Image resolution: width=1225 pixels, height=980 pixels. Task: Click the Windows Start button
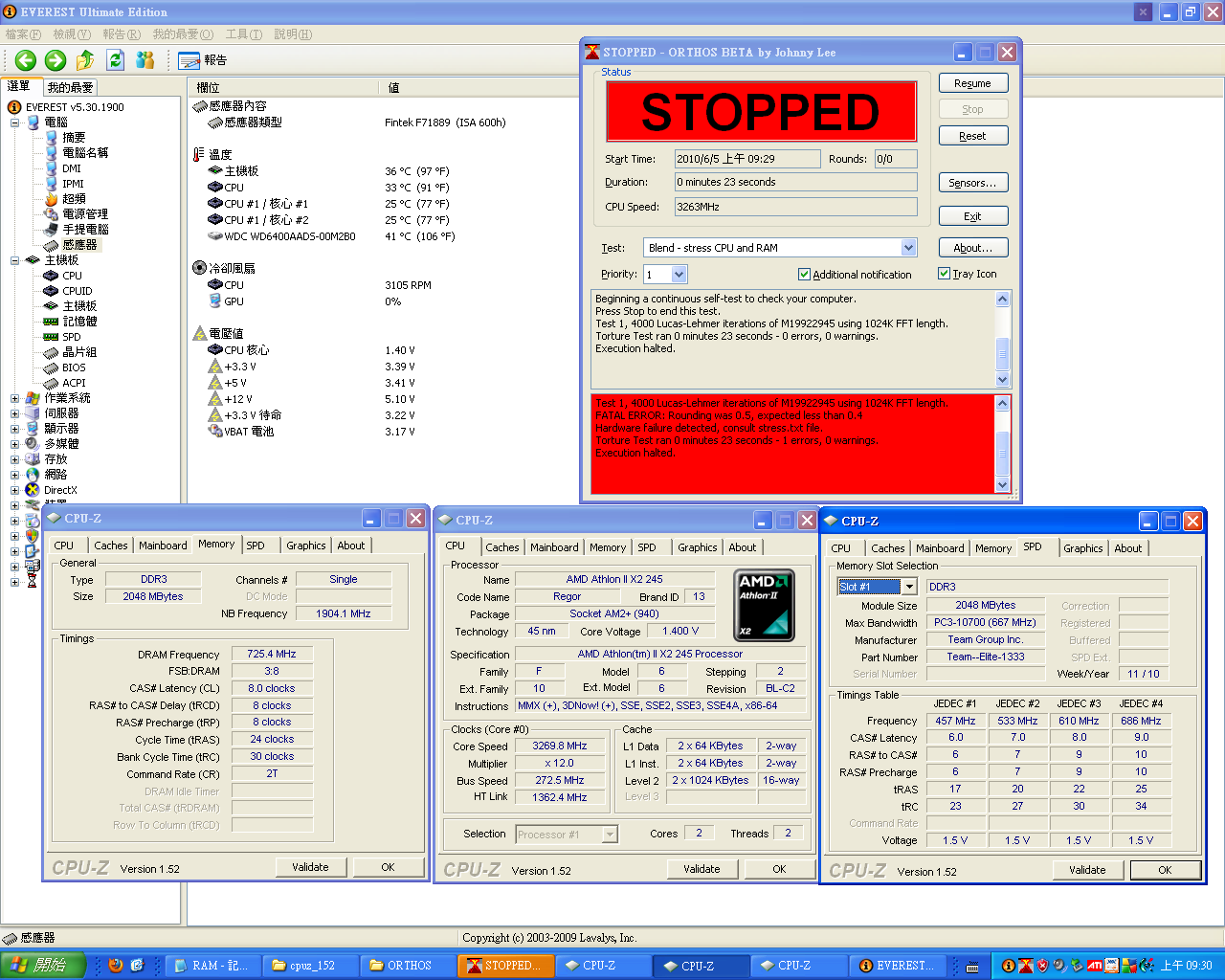coord(43,966)
